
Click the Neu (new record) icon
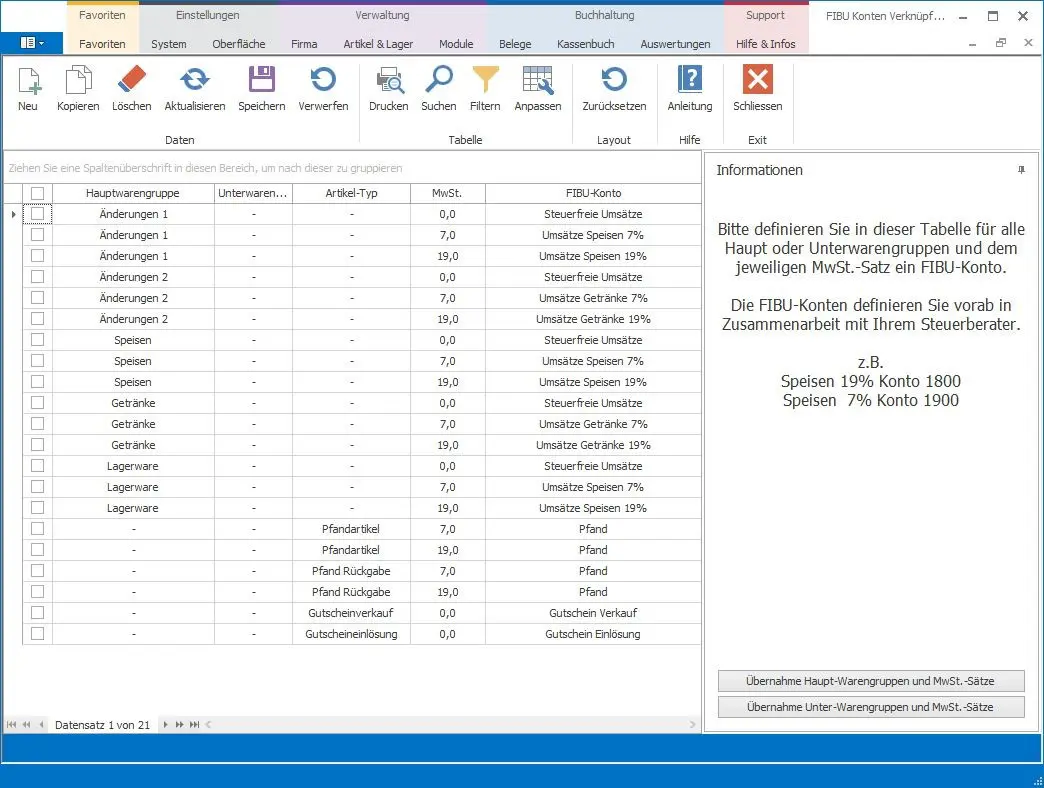(x=28, y=81)
